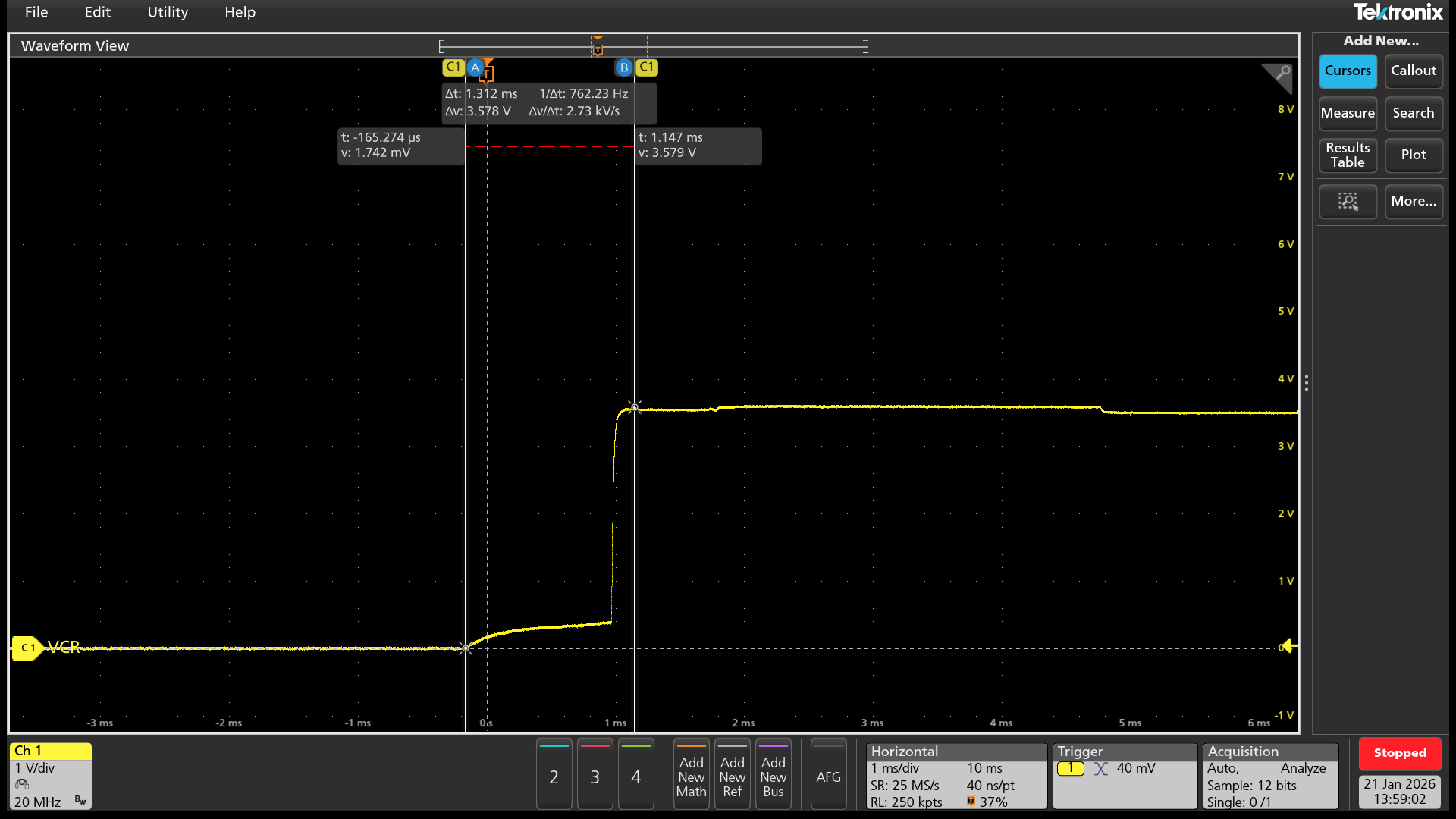Click the C1 label beside cursor B
This screenshot has height=819, width=1456.
[646, 67]
